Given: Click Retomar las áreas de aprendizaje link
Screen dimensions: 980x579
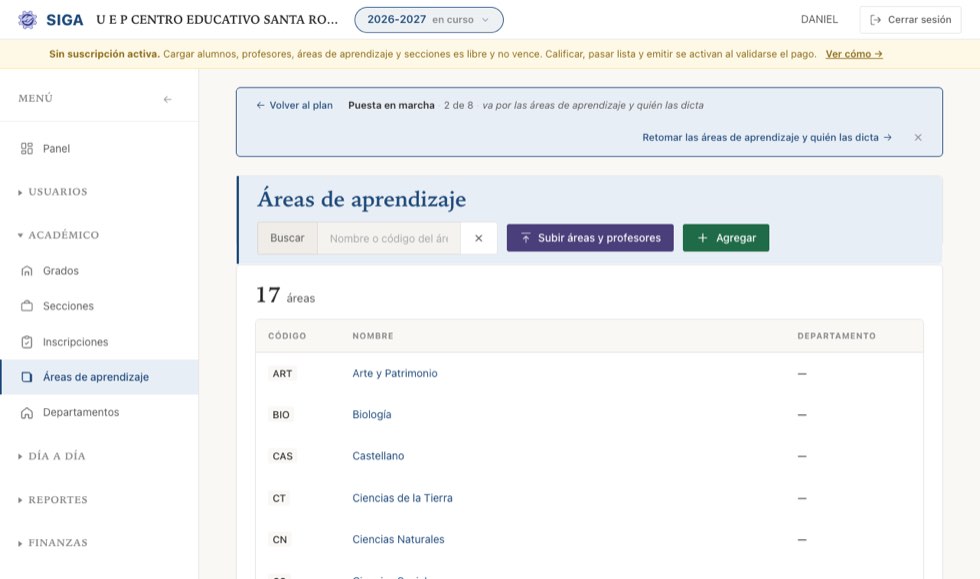Looking at the screenshot, I should (x=767, y=138).
